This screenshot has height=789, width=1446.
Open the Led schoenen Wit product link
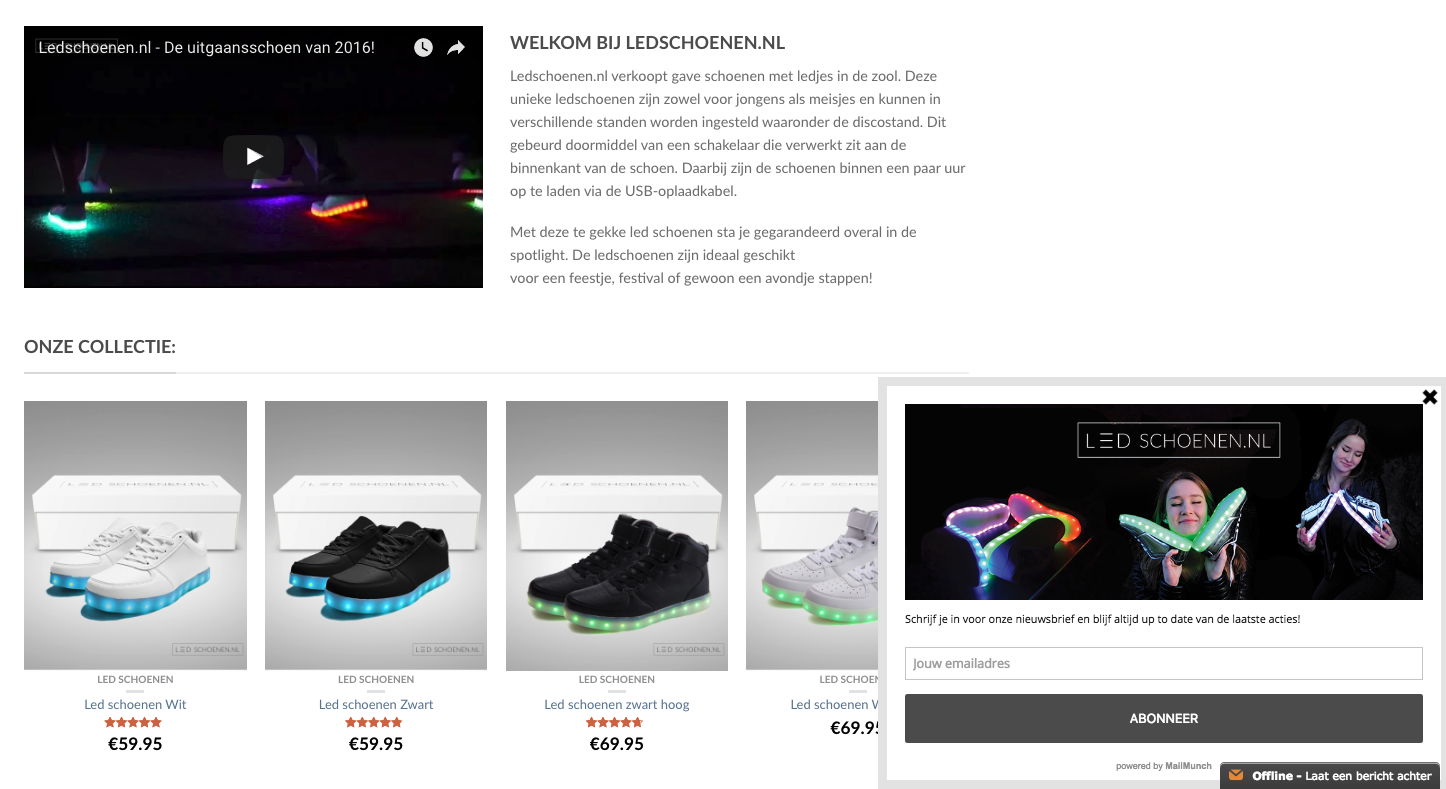tap(135, 704)
